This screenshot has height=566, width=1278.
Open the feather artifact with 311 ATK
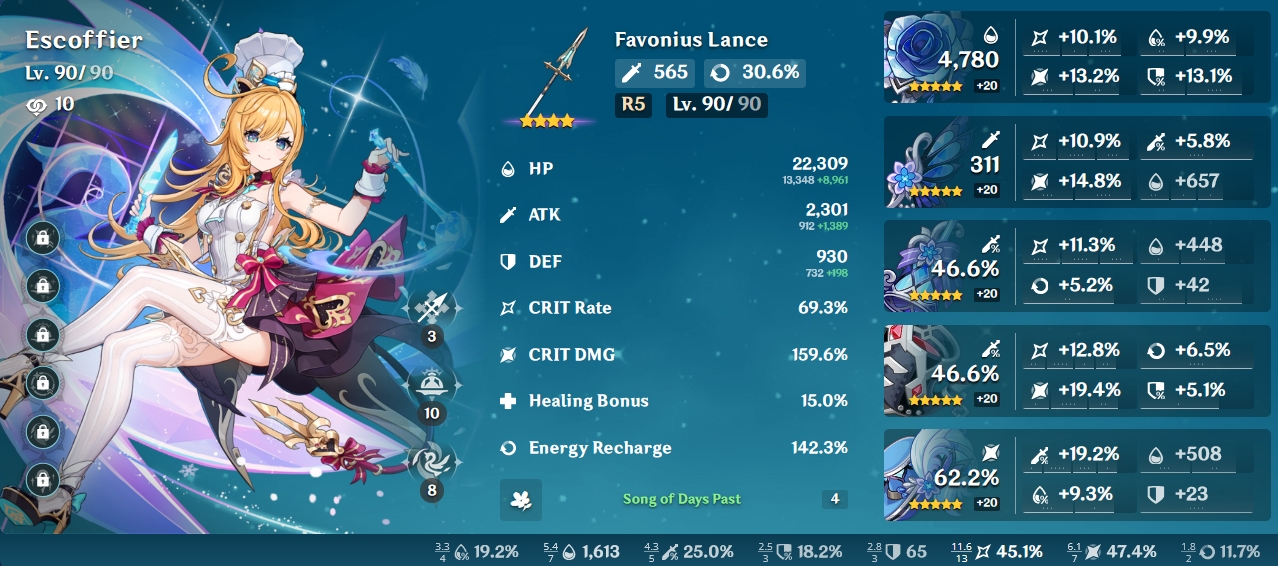point(945,163)
